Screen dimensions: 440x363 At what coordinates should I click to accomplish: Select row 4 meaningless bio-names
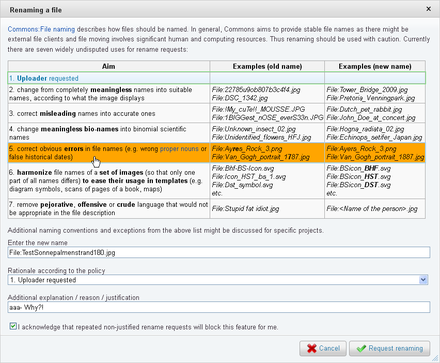coord(217,133)
